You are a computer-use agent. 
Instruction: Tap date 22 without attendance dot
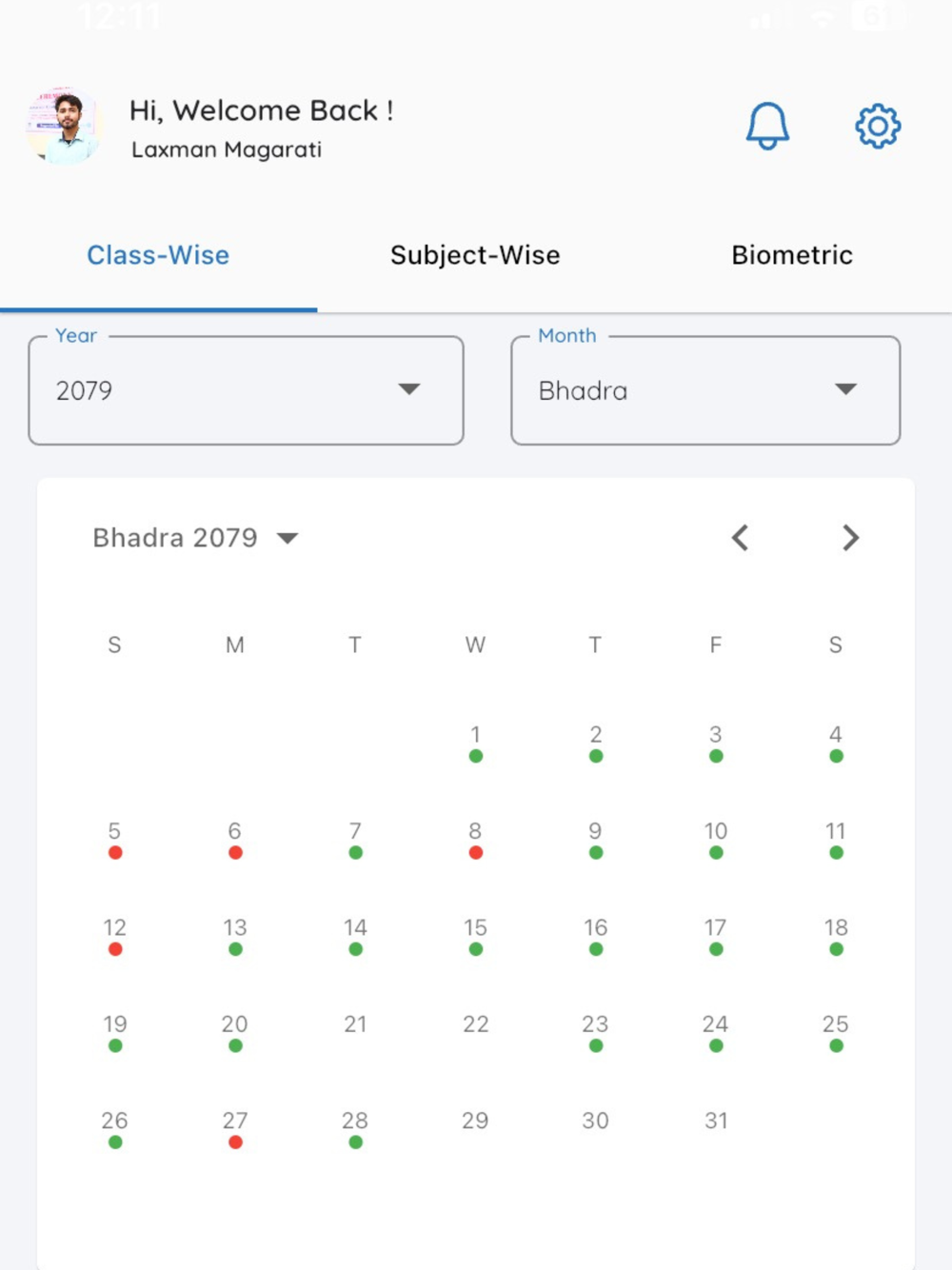click(475, 1024)
